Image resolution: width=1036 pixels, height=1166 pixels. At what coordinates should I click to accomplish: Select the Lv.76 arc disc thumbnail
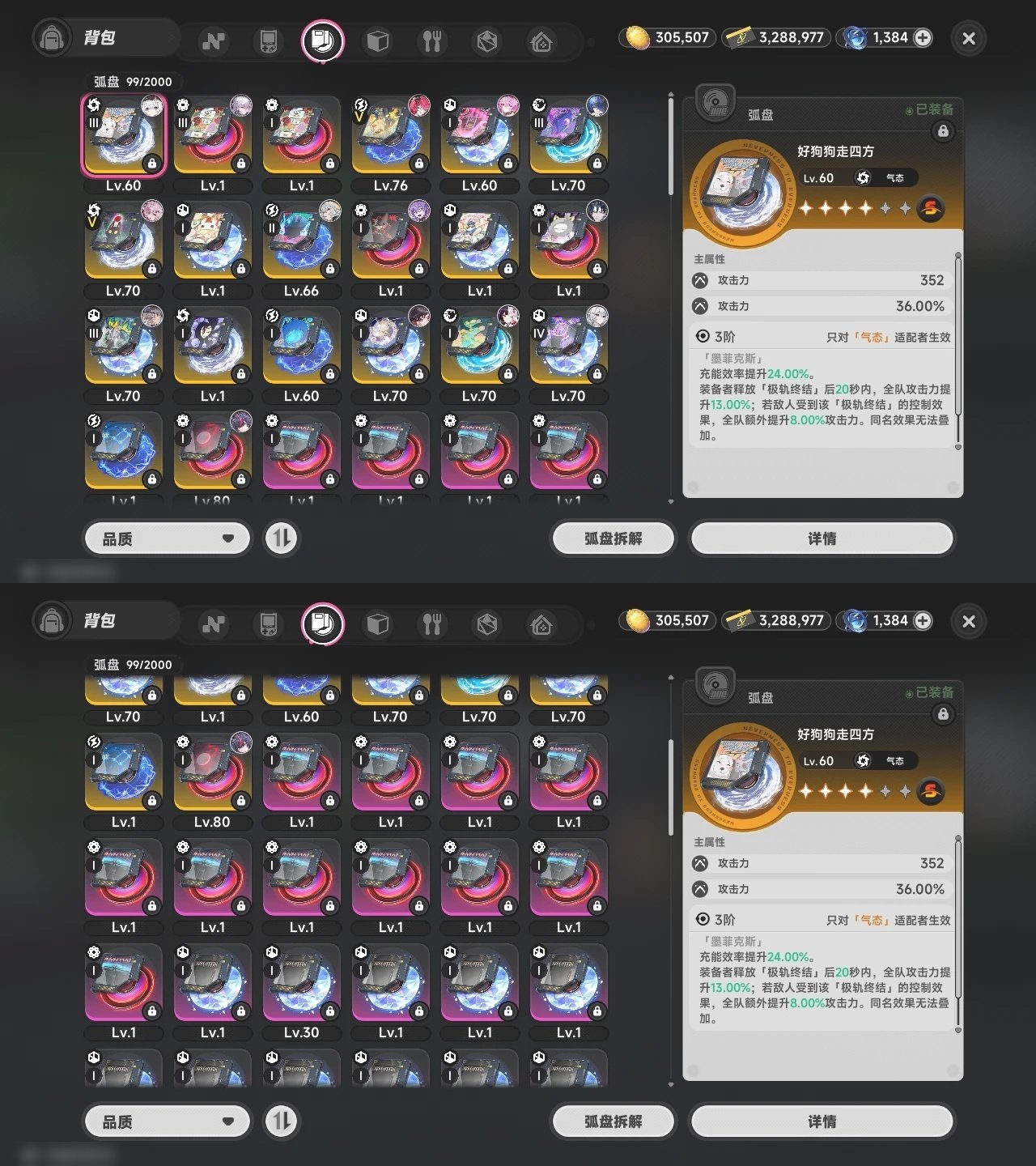pyautogui.click(x=391, y=143)
